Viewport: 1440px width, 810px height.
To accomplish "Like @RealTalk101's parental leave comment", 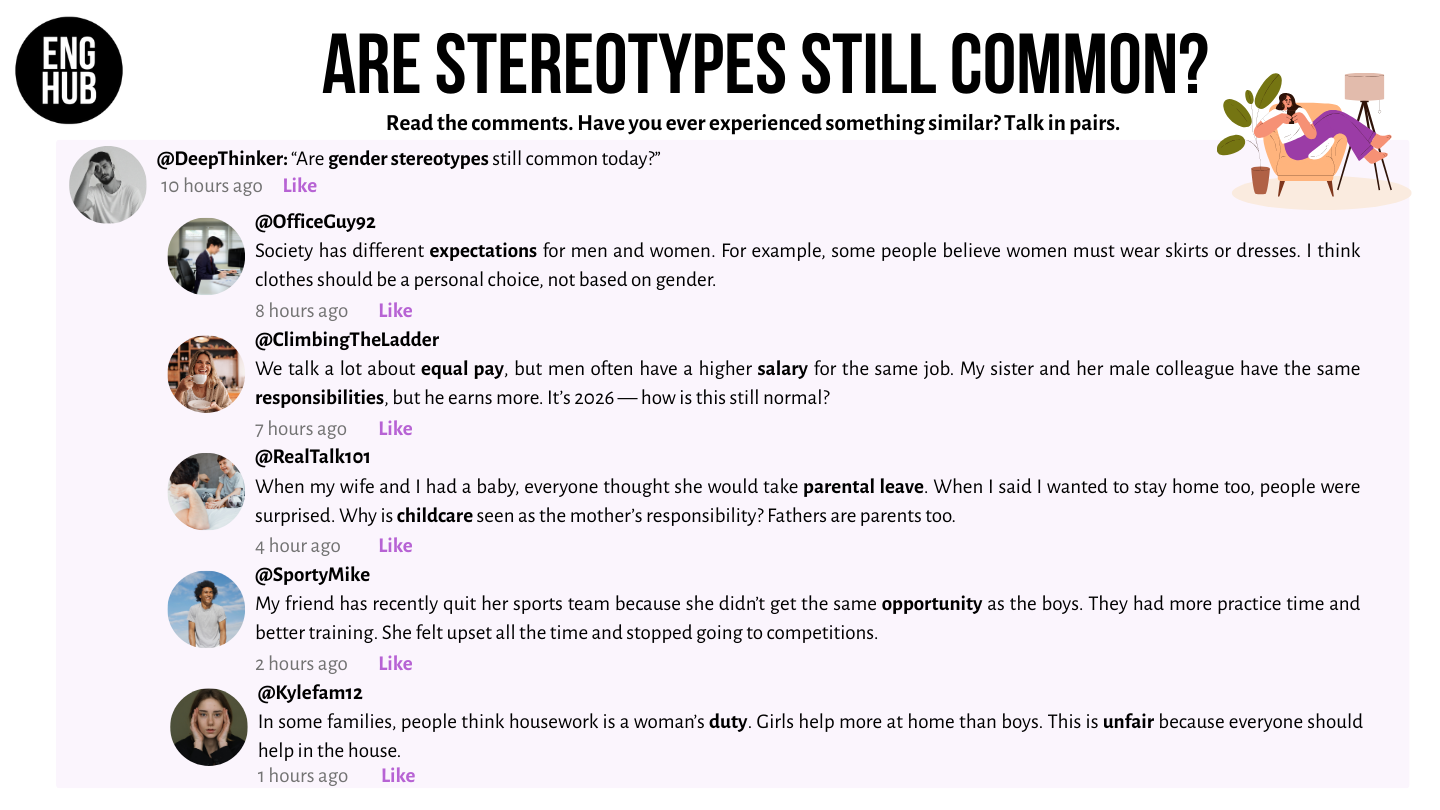I will click(x=395, y=545).
